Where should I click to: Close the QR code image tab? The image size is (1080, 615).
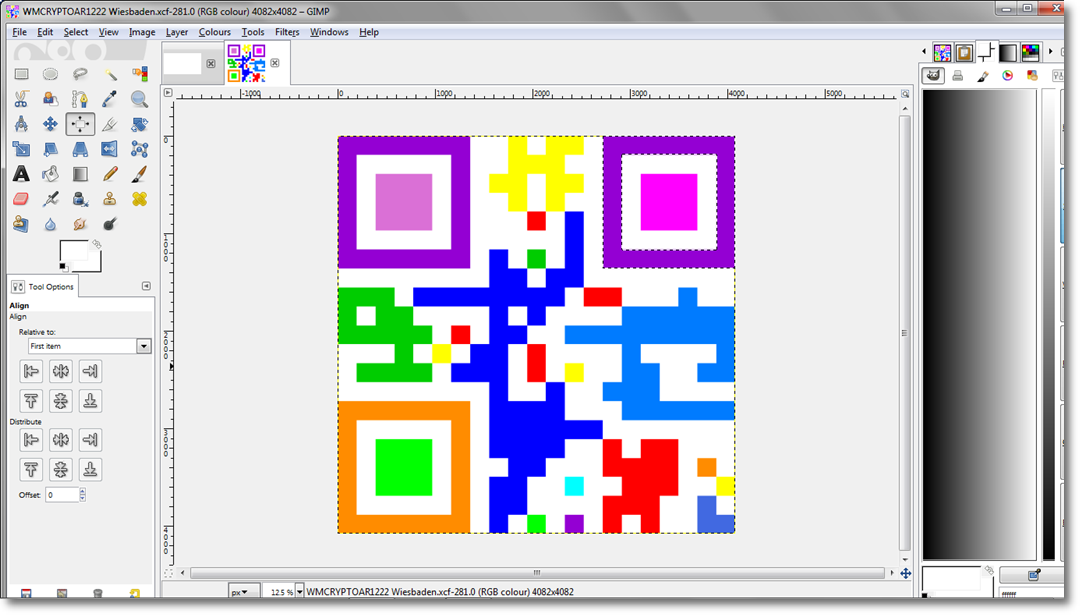pyautogui.click(x=275, y=63)
